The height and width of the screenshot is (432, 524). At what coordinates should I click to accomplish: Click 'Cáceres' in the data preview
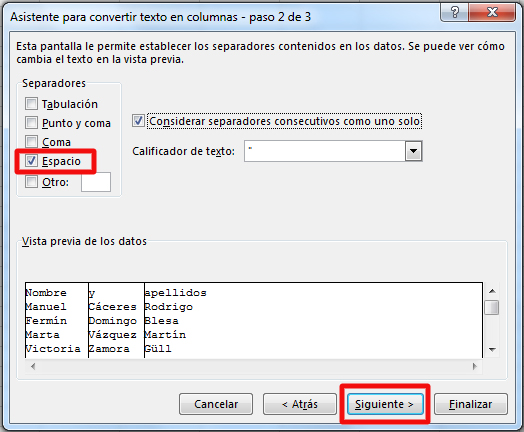113,307
